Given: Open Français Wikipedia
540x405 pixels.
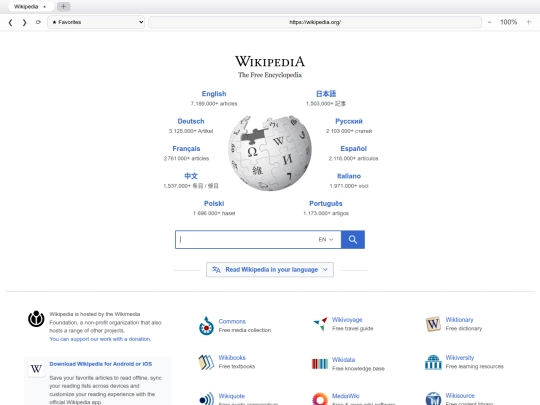Looking at the screenshot, I should point(186,148).
